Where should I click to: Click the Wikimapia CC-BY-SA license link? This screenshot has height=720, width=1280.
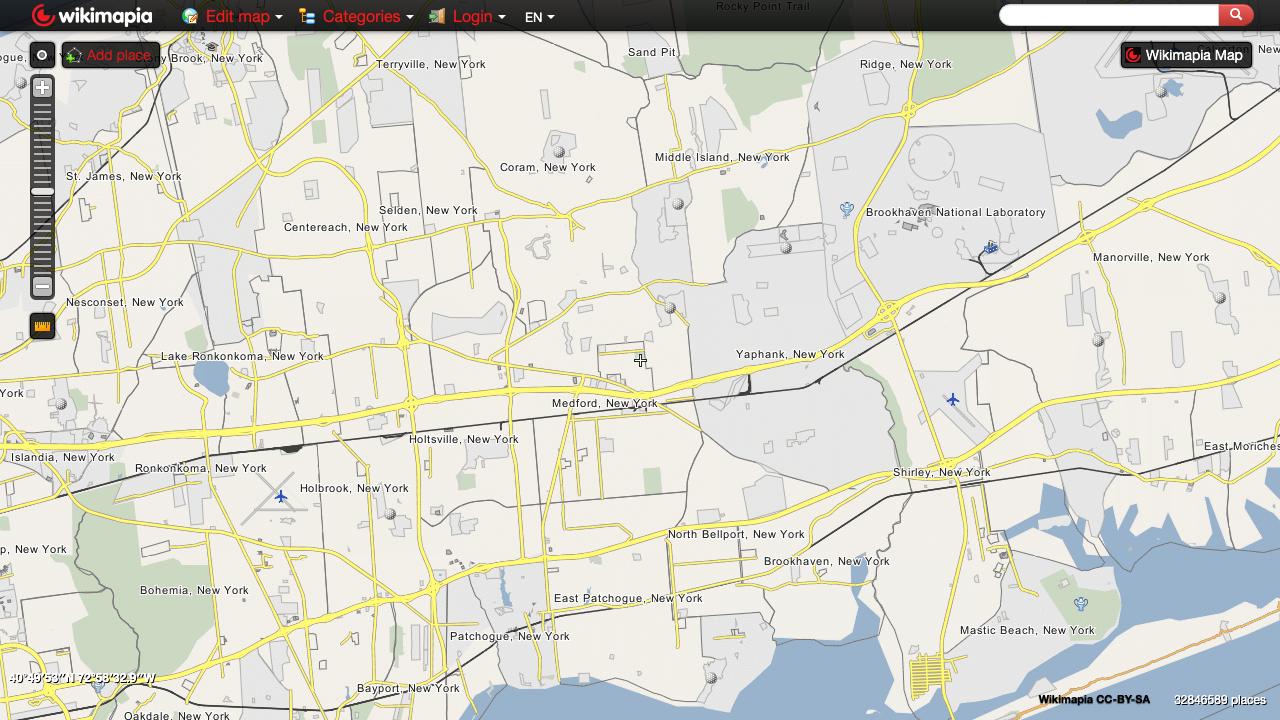pos(1094,700)
